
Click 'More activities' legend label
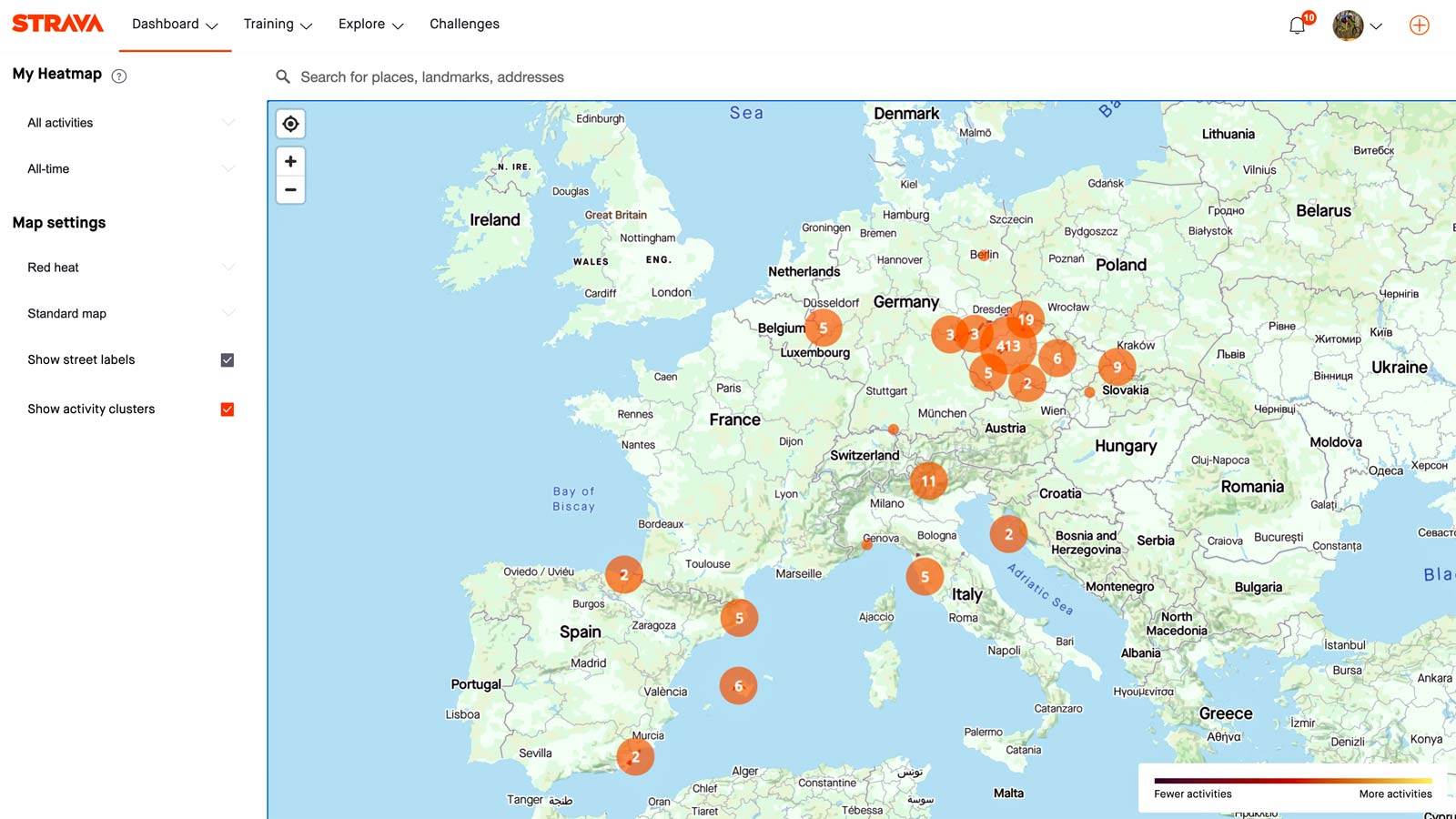[1395, 794]
